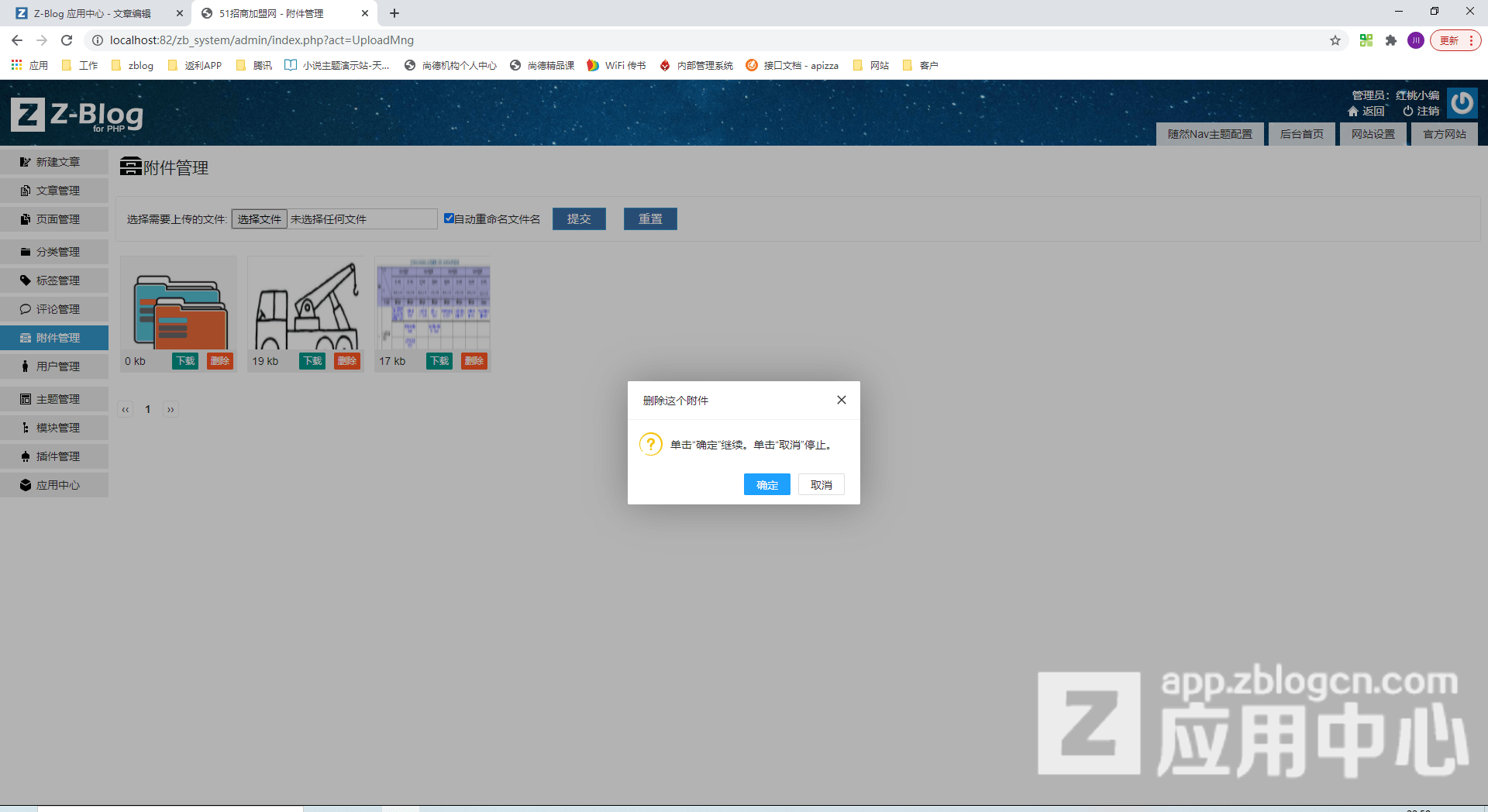Open 后台首页 top tab
Screen dimensions: 1488x812
(1302, 134)
